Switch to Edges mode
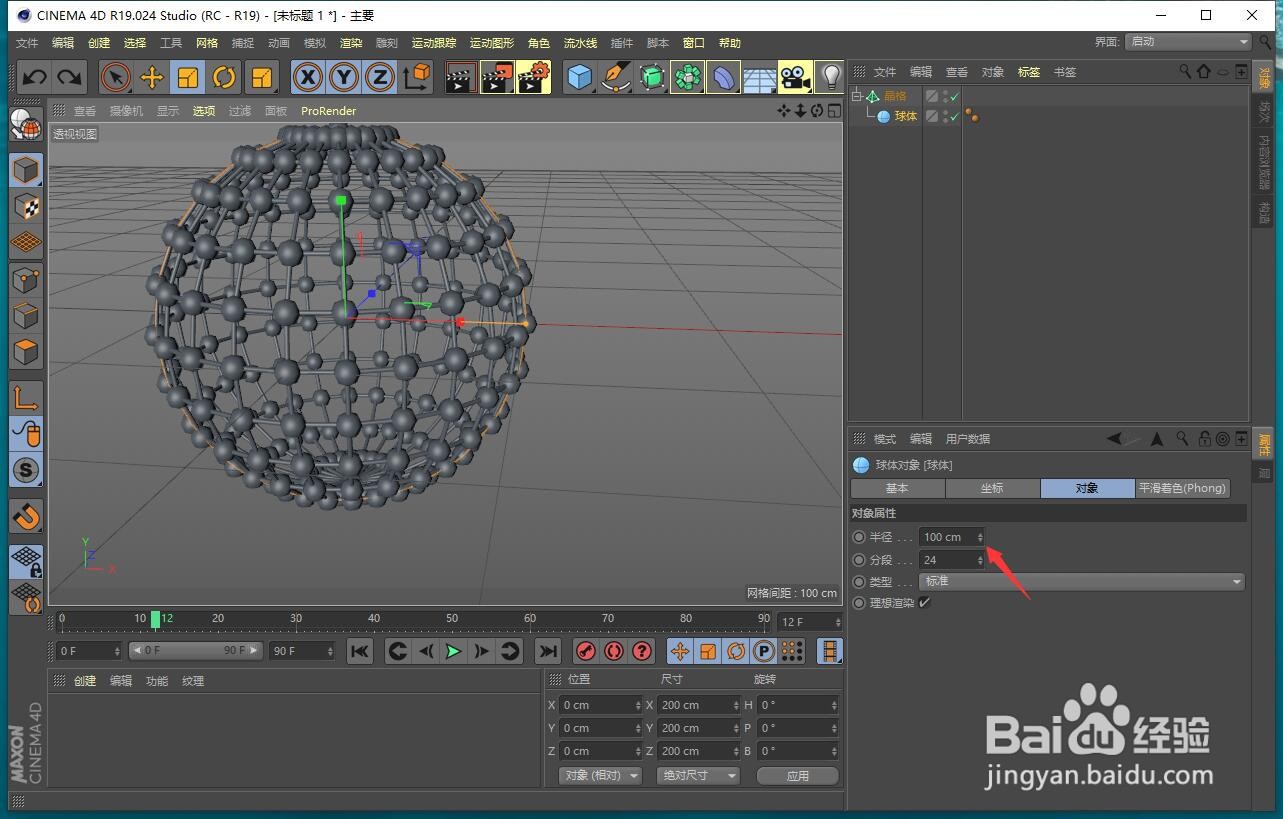Screen dimensions: 1283x819 pyautogui.click(x=26, y=316)
